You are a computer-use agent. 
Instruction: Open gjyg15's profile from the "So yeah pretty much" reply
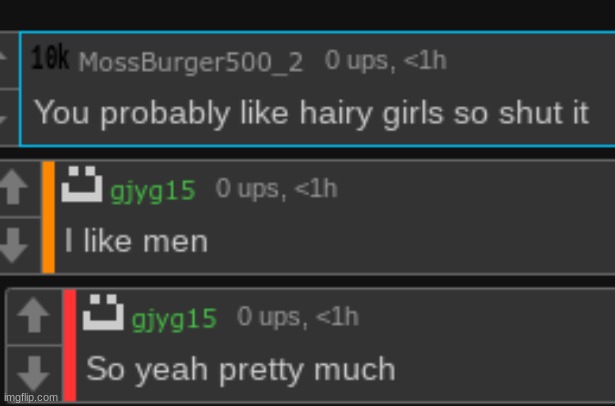click(x=174, y=319)
